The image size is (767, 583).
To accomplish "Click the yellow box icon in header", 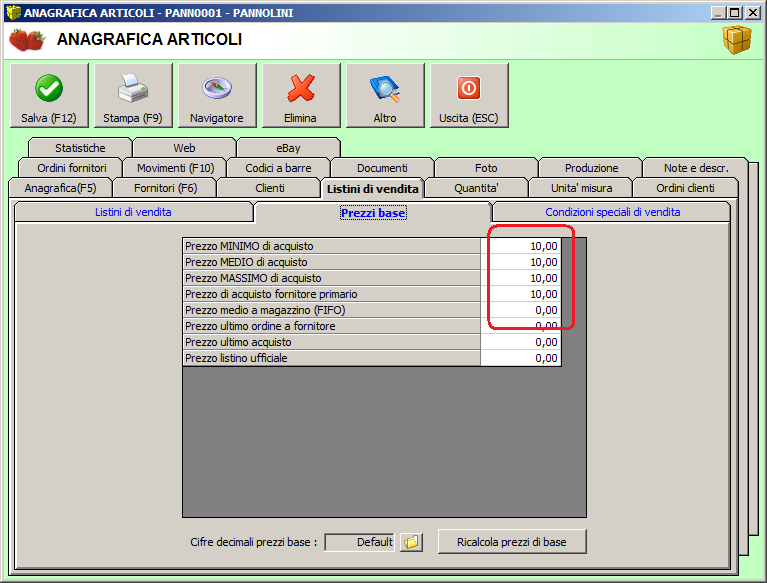I will coord(737,40).
